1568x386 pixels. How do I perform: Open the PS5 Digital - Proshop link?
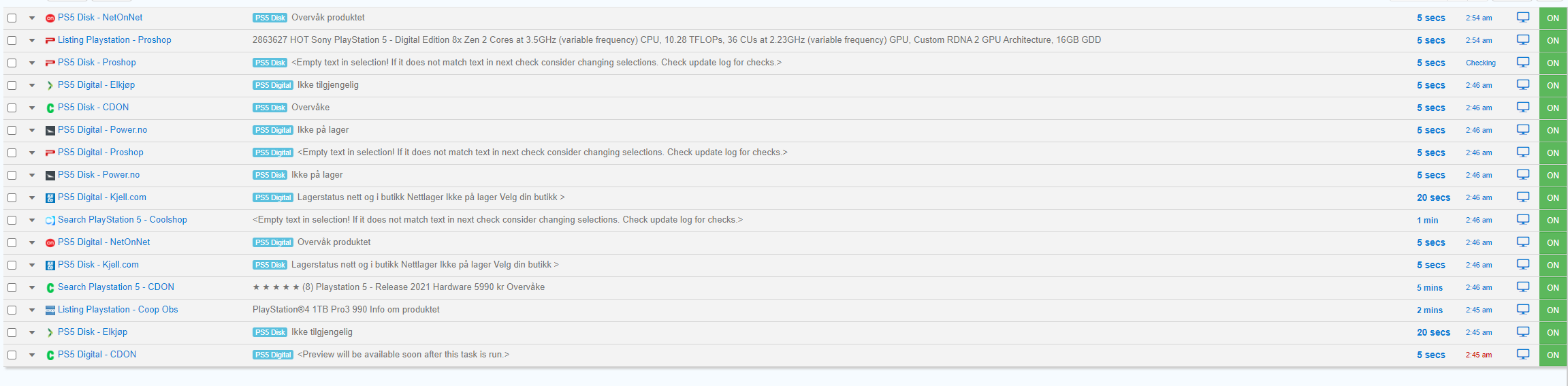101,152
